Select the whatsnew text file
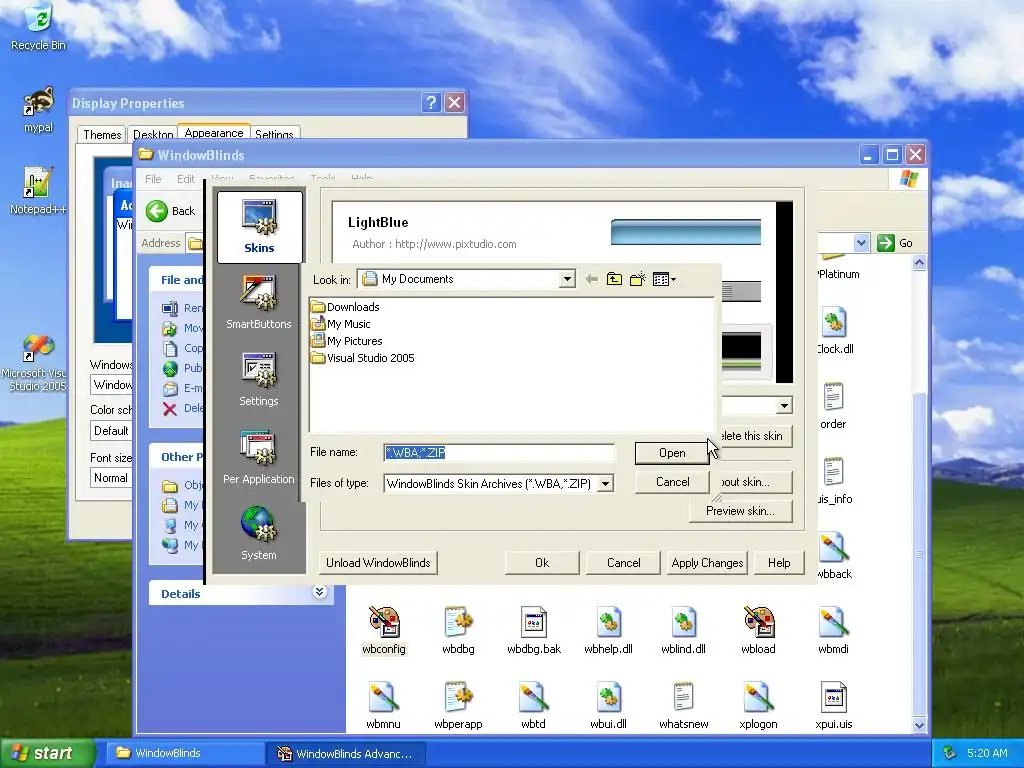This screenshot has height=768, width=1024. (684, 705)
